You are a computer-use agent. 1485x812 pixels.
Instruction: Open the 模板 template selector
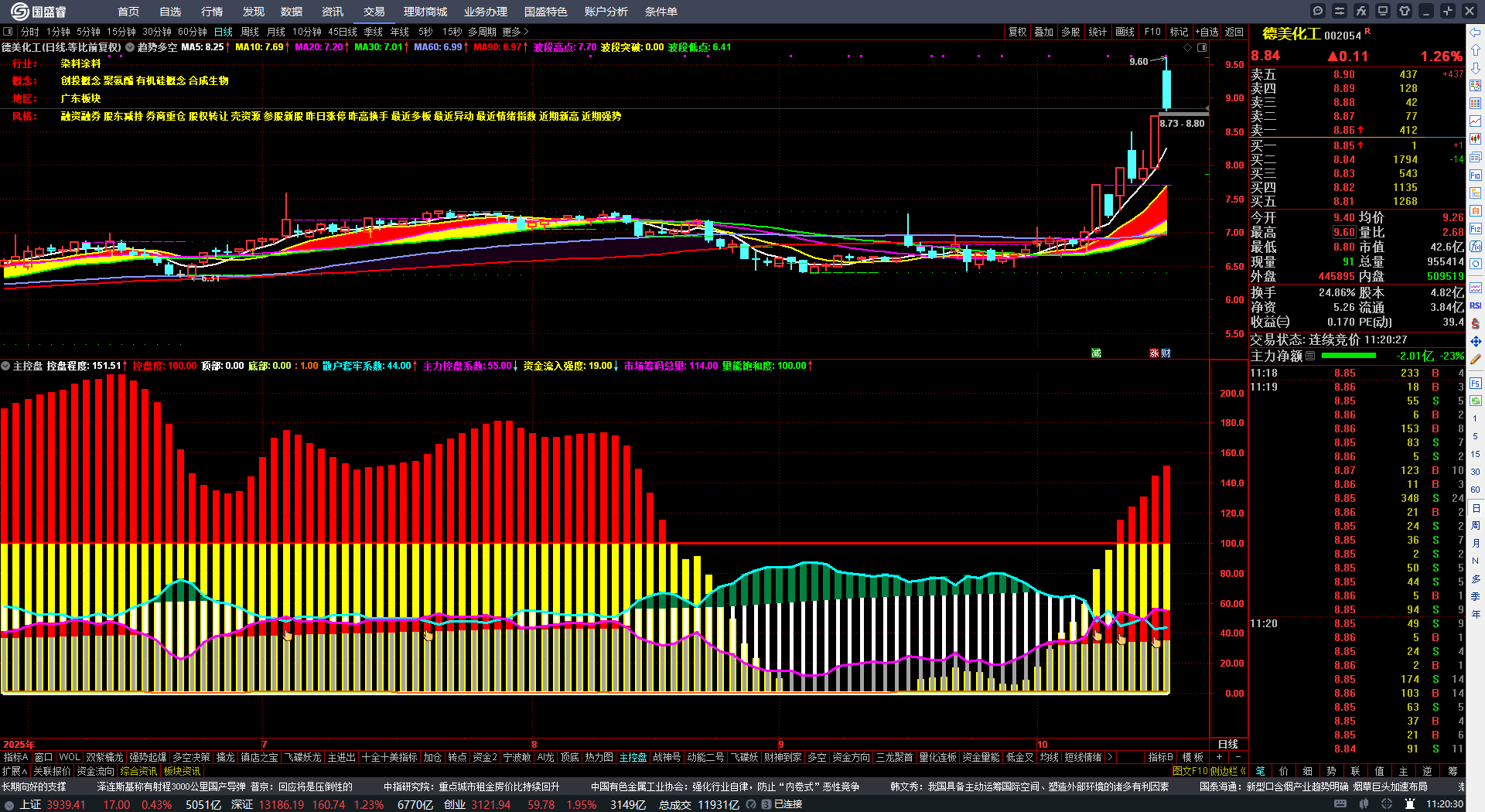[1193, 757]
